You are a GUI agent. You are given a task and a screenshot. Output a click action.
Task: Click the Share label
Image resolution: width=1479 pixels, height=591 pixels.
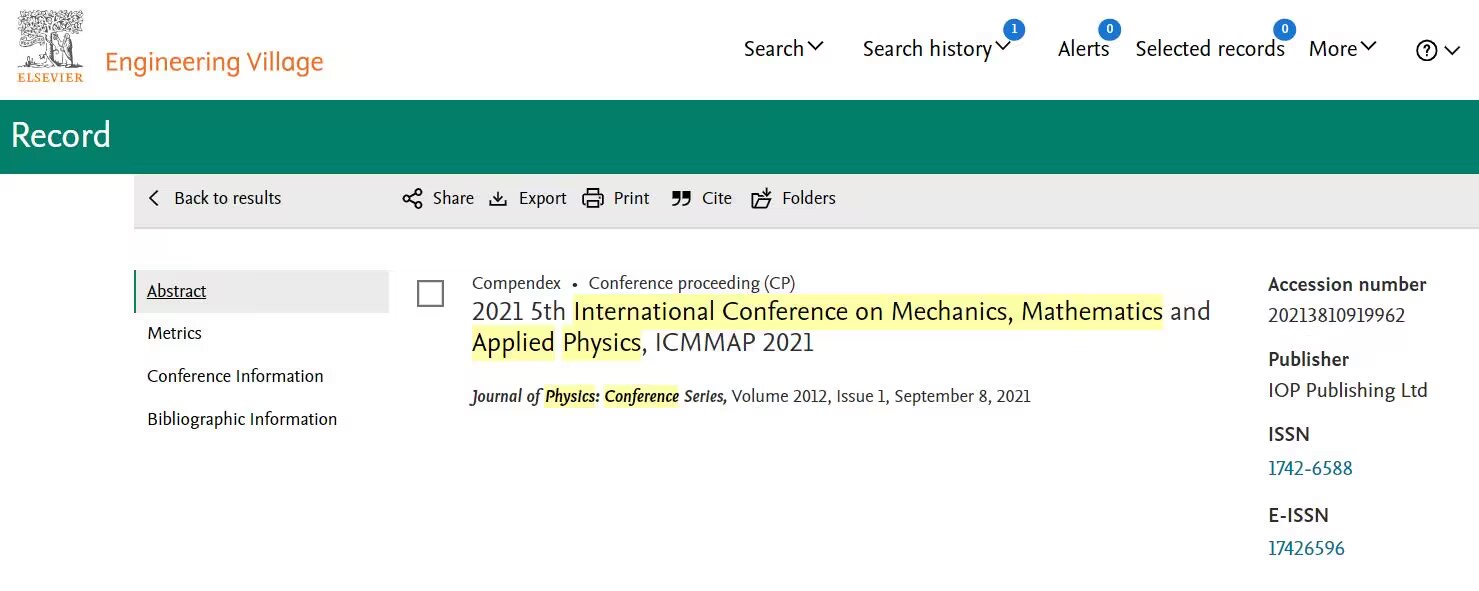(453, 198)
